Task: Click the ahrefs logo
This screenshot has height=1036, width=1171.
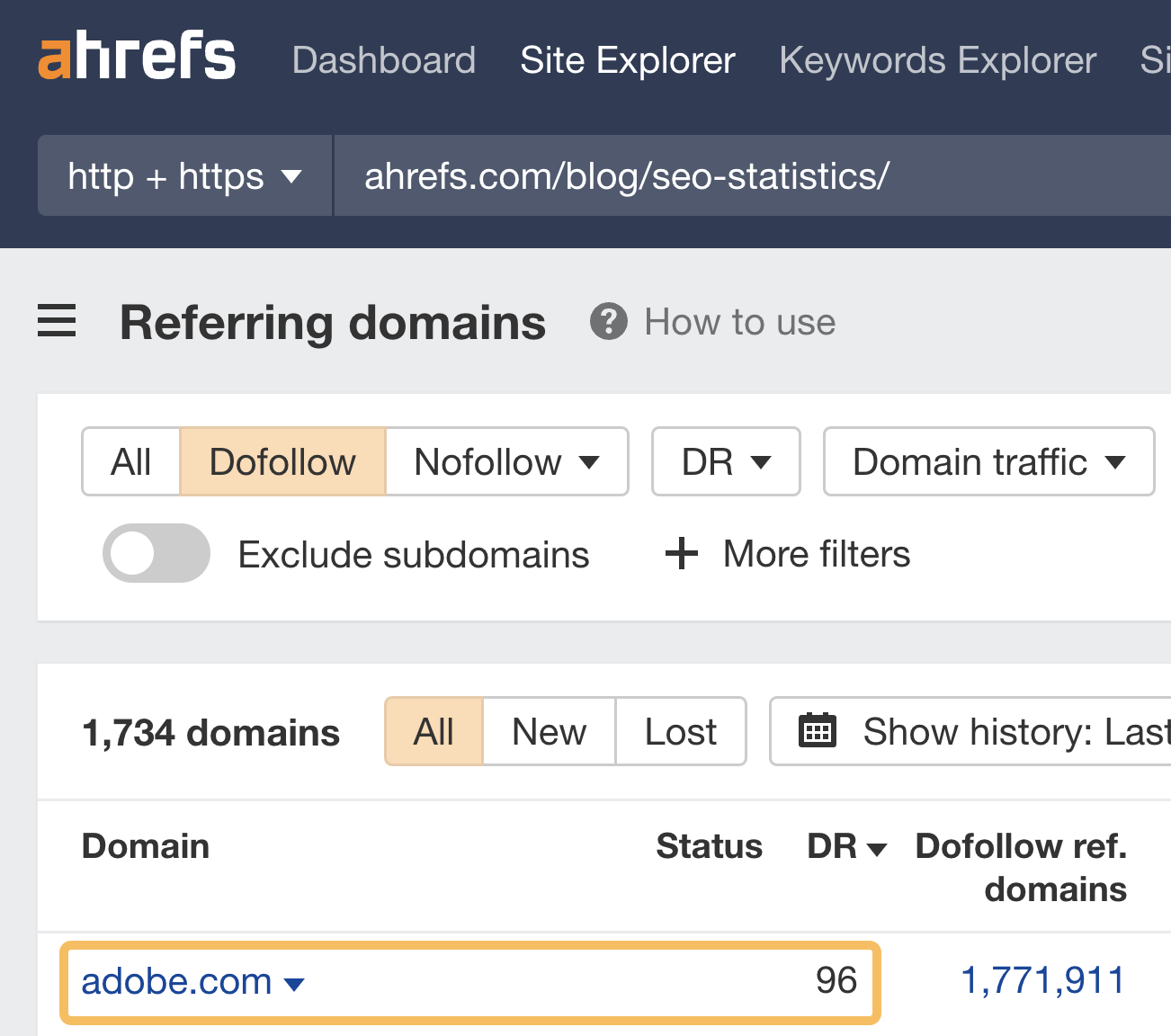Action: 136,56
